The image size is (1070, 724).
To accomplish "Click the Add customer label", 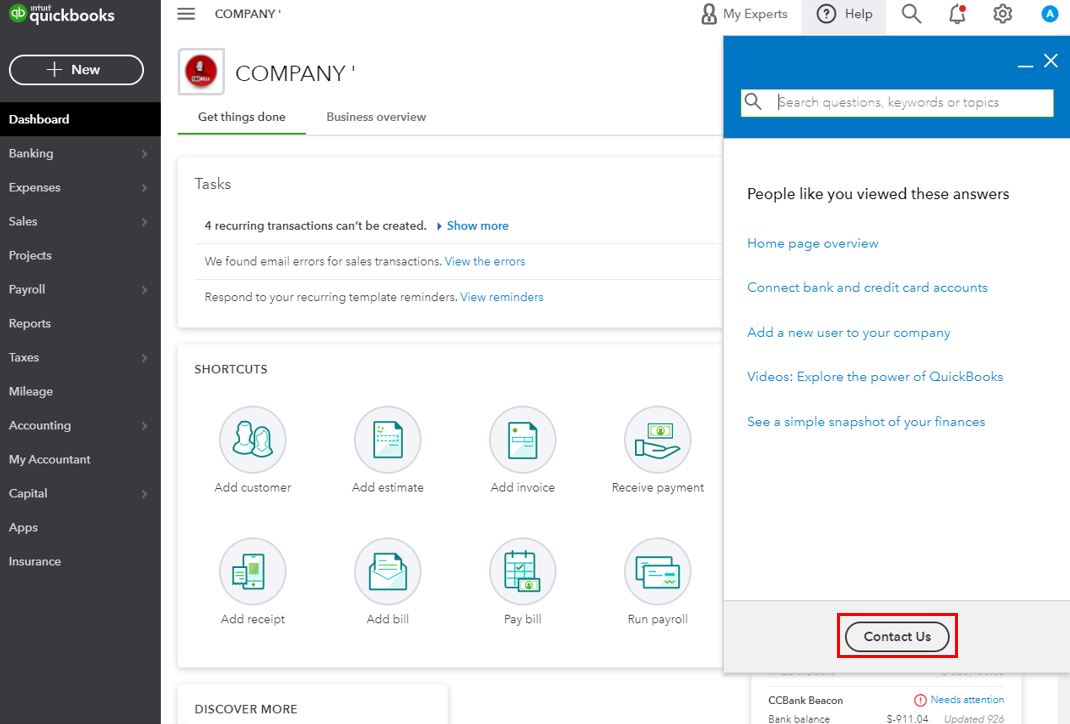I will click(252, 487).
